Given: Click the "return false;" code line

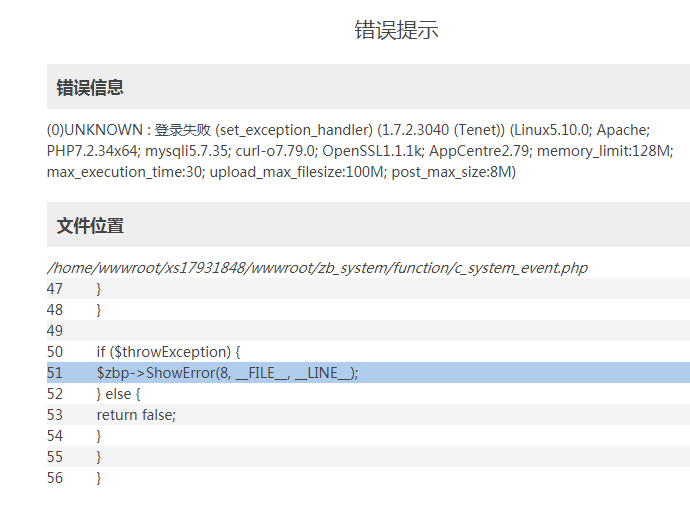Looking at the screenshot, I should click(x=136, y=415).
